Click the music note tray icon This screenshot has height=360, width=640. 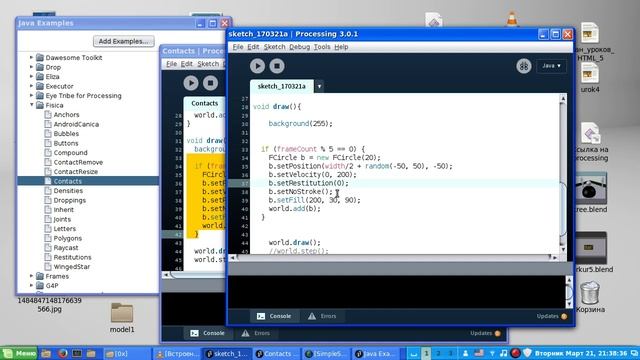coord(504,353)
